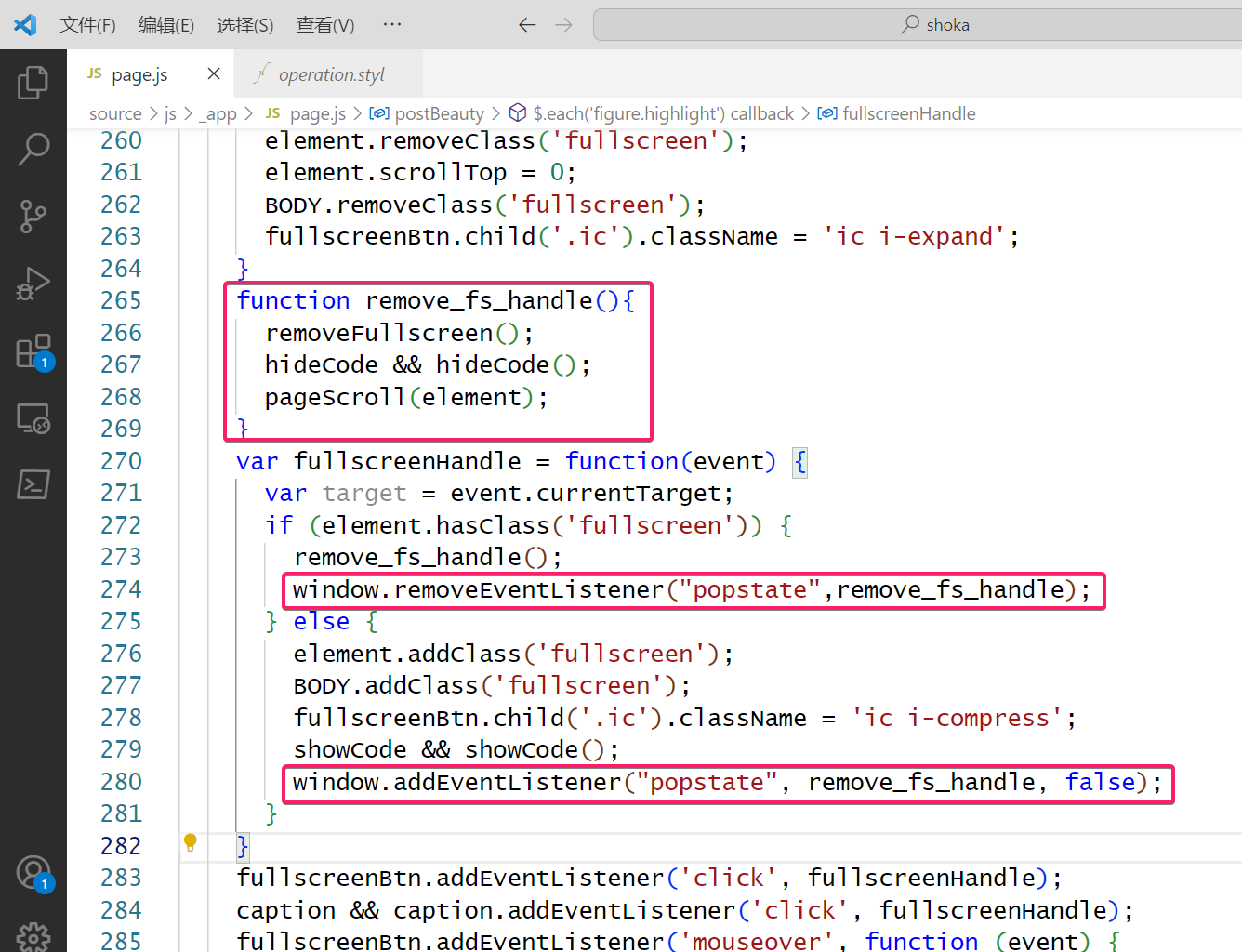
Task: Open the 文件(F) menu
Action: [87, 25]
